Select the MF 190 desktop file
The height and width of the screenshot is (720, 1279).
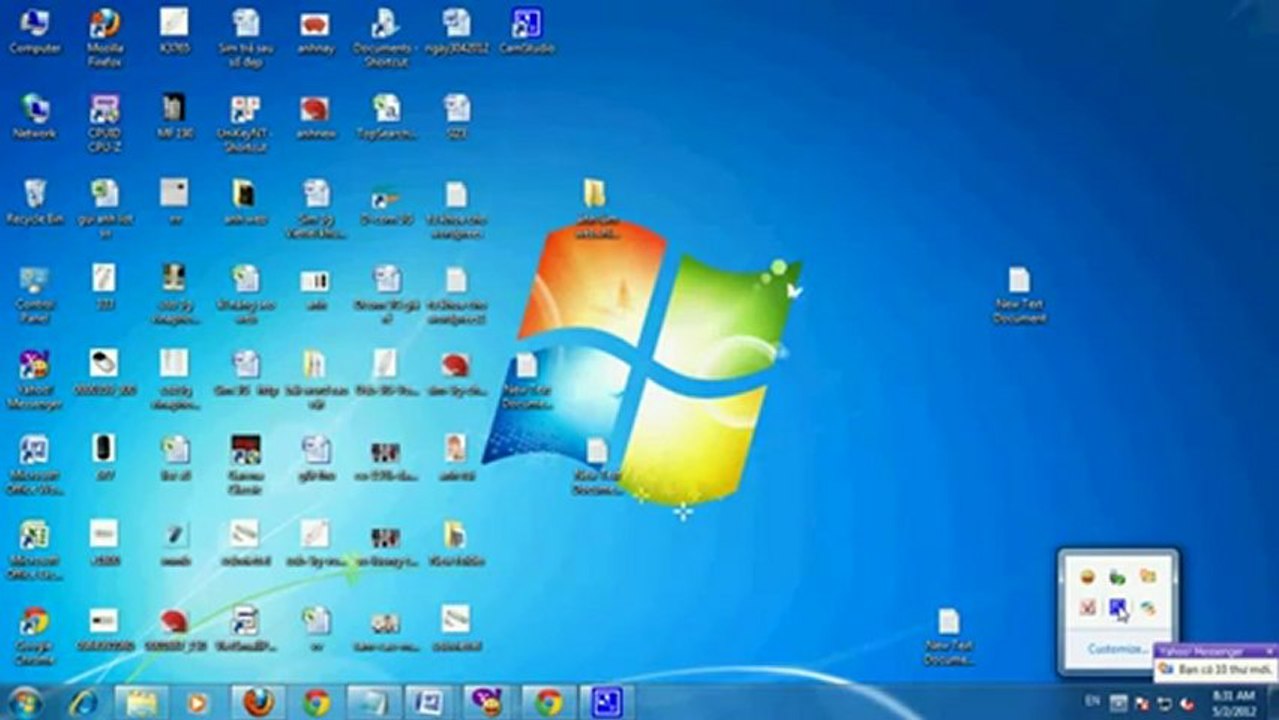point(174,116)
